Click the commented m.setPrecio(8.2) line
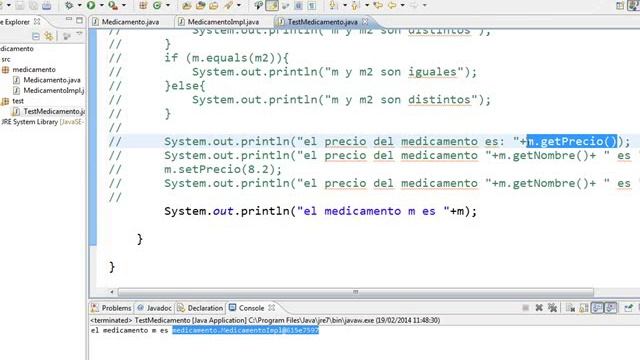Image resolution: width=640 pixels, height=360 pixels. point(223,169)
